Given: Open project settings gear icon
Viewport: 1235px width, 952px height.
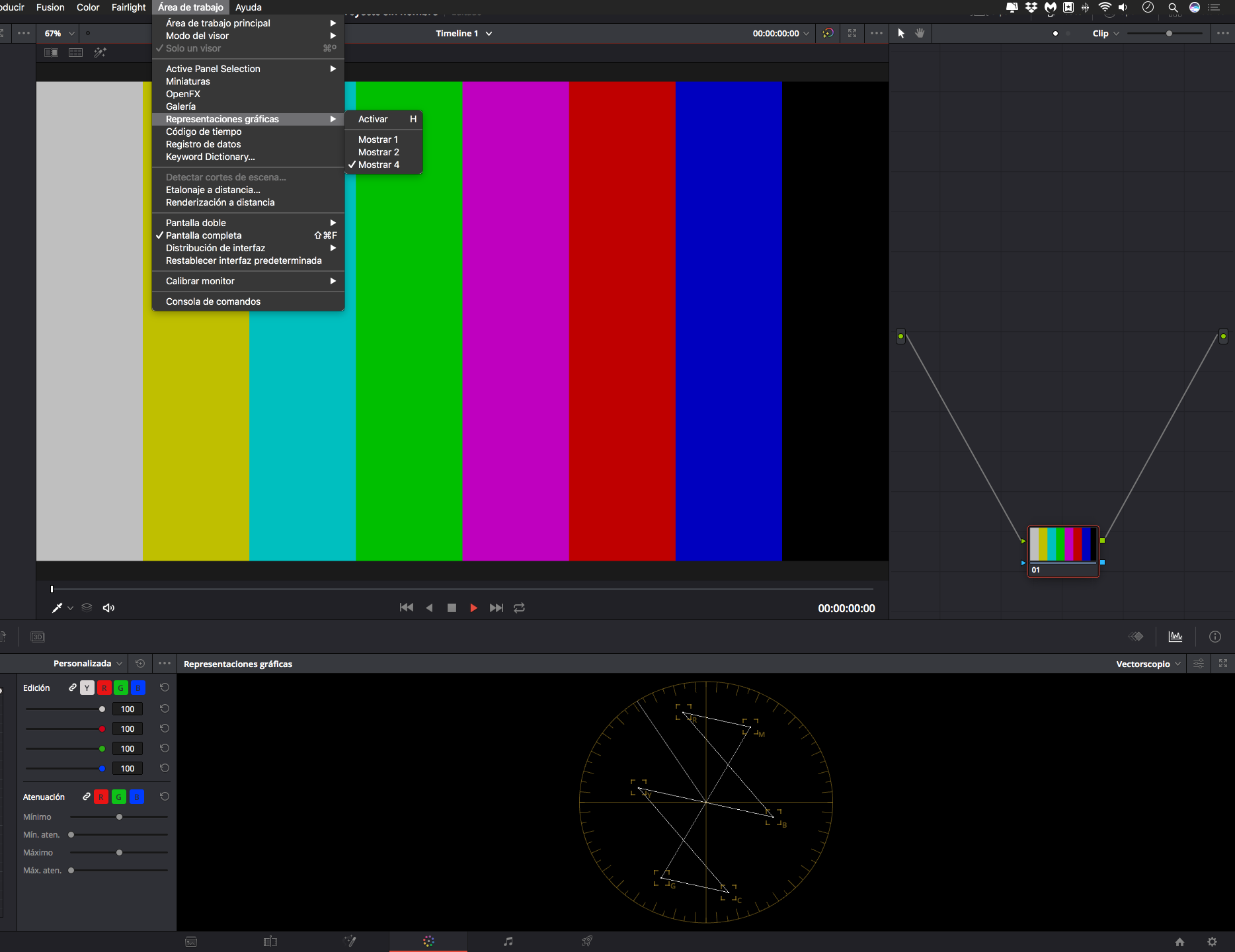Looking at the screenshot, I should (1212, 941).
